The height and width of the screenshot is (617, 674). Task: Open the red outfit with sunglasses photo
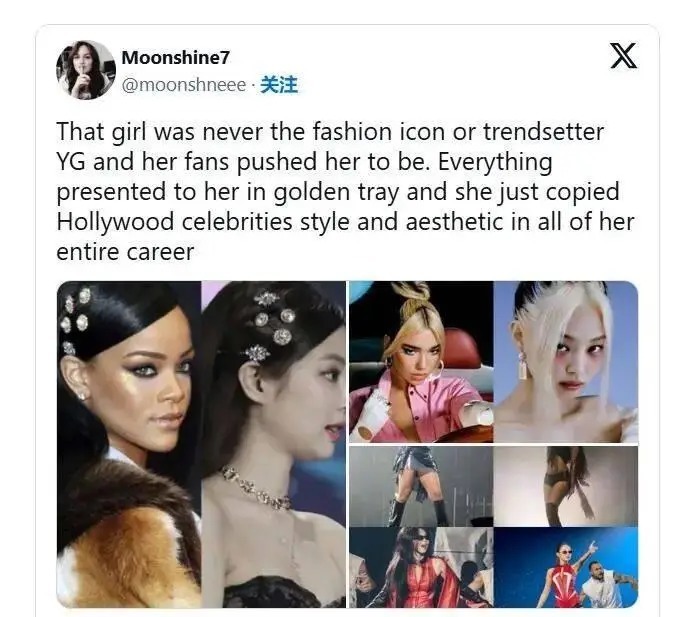421,567
